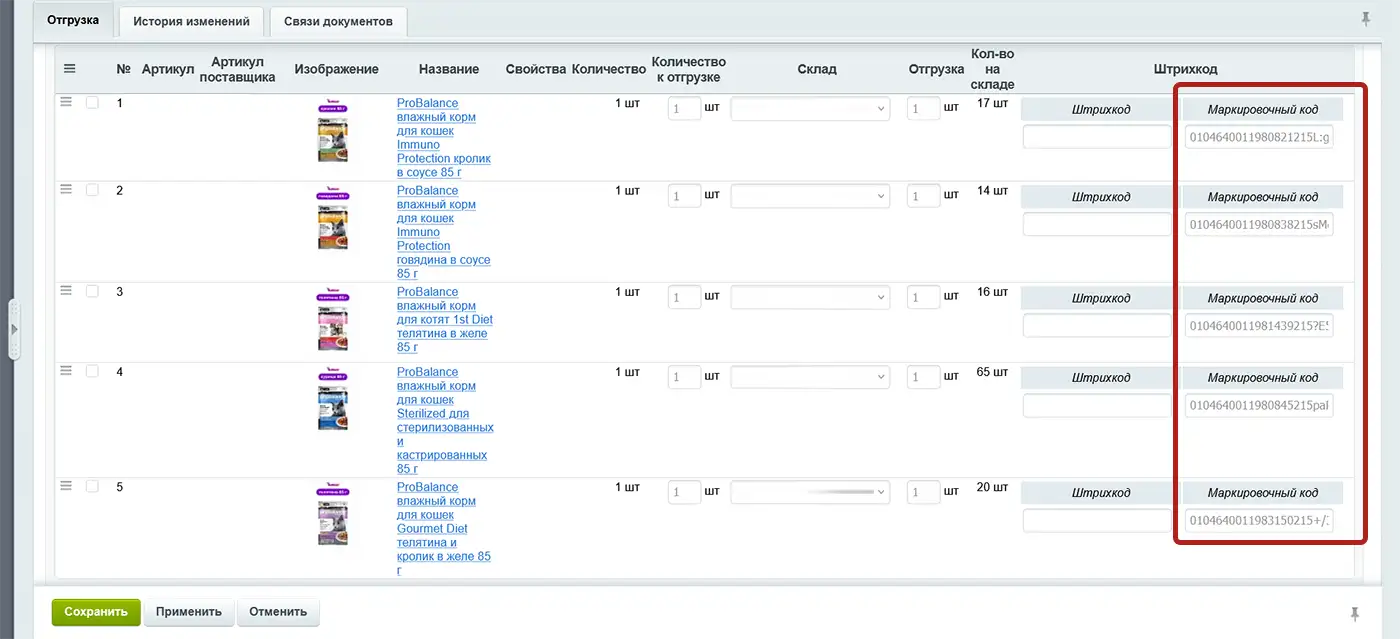
Task: Click the pin icon next to the Save bar
Action: coord(1355,613)
